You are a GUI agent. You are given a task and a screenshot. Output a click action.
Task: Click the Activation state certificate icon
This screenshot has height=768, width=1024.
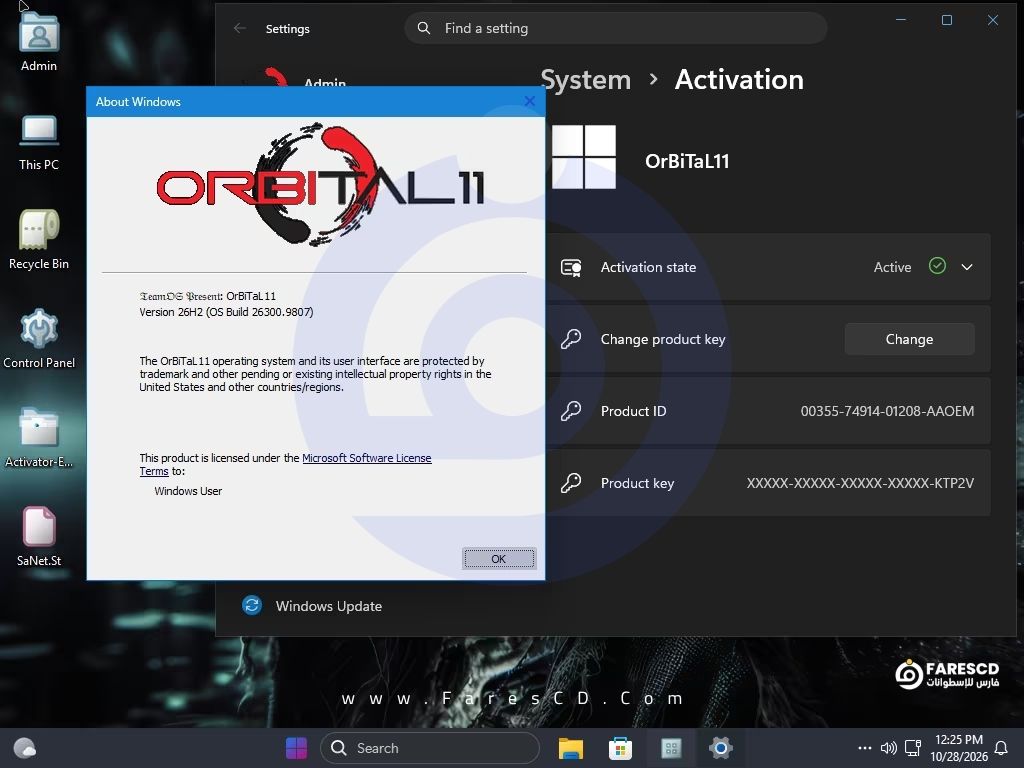[571, 267]
